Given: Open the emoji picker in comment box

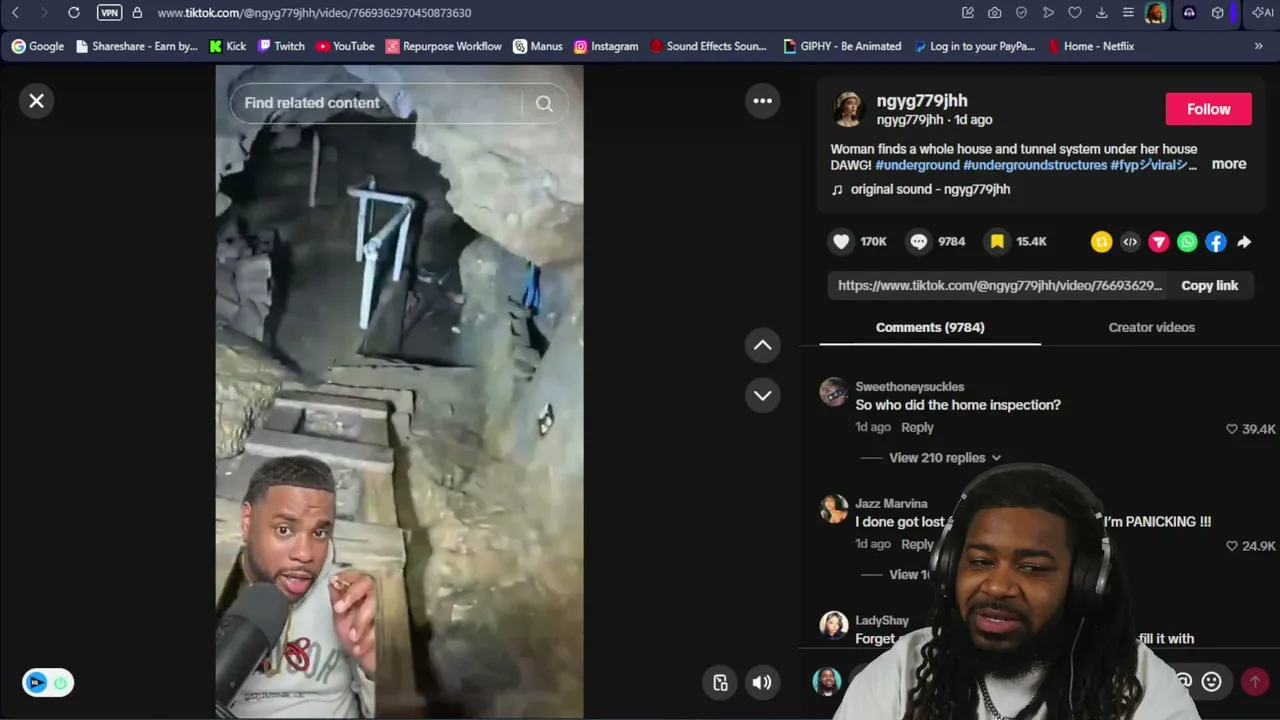Looking at the screenshot, I should pos(1211,682).
